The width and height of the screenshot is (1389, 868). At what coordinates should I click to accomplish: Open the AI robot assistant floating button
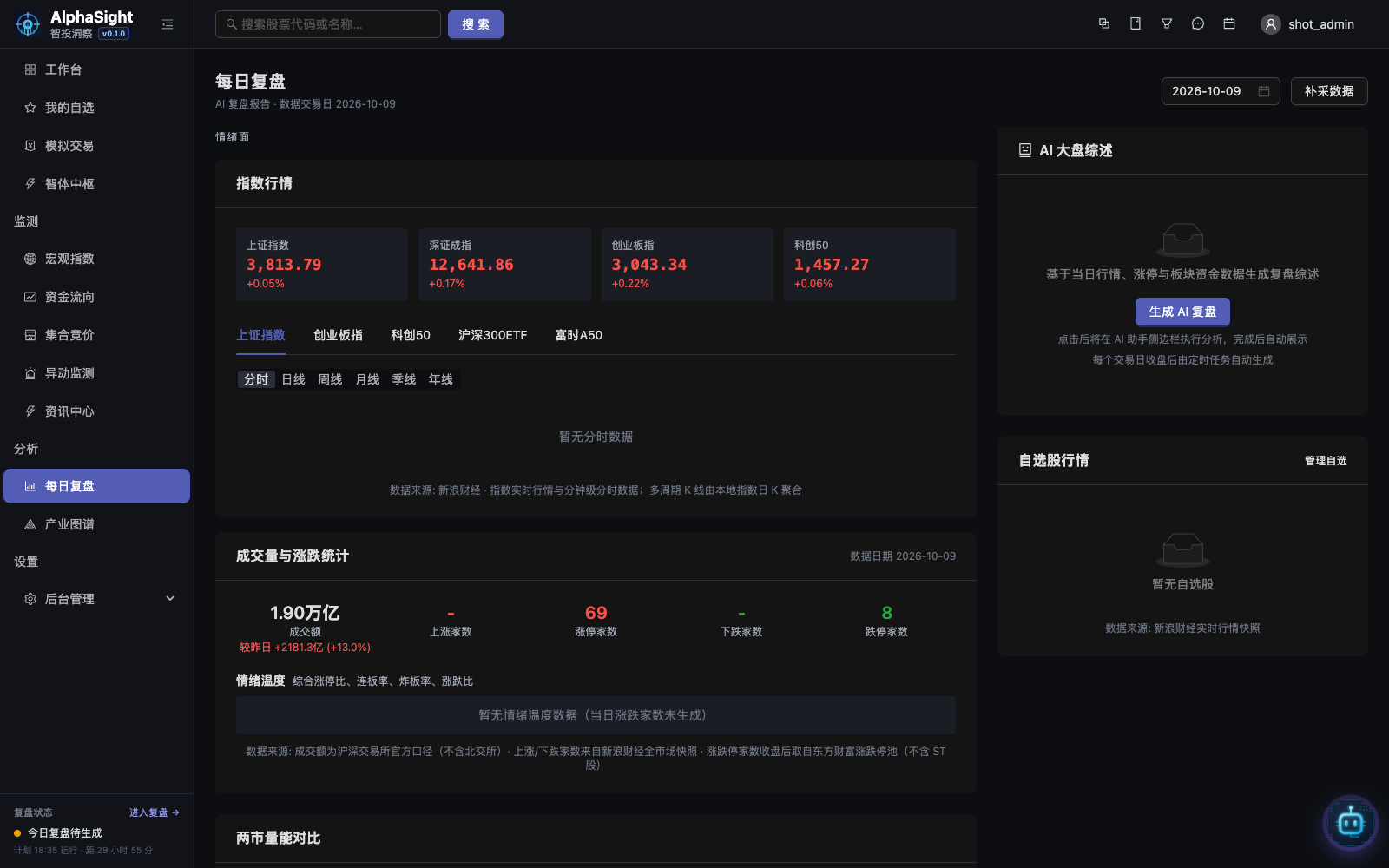point(1350,821)
